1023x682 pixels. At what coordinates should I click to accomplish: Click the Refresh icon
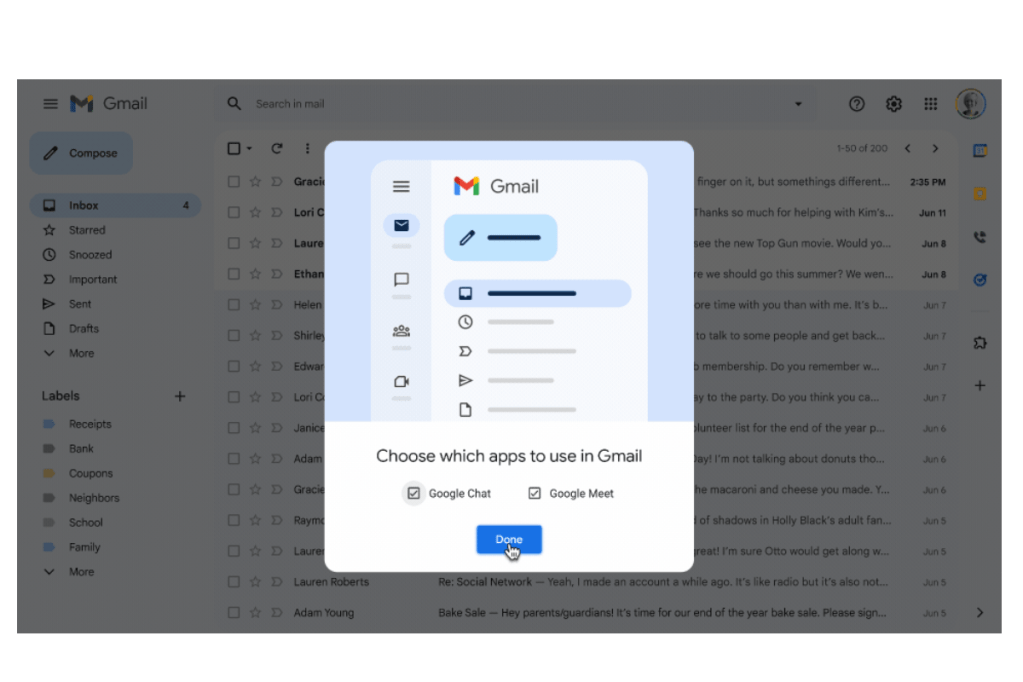point(277,149)
